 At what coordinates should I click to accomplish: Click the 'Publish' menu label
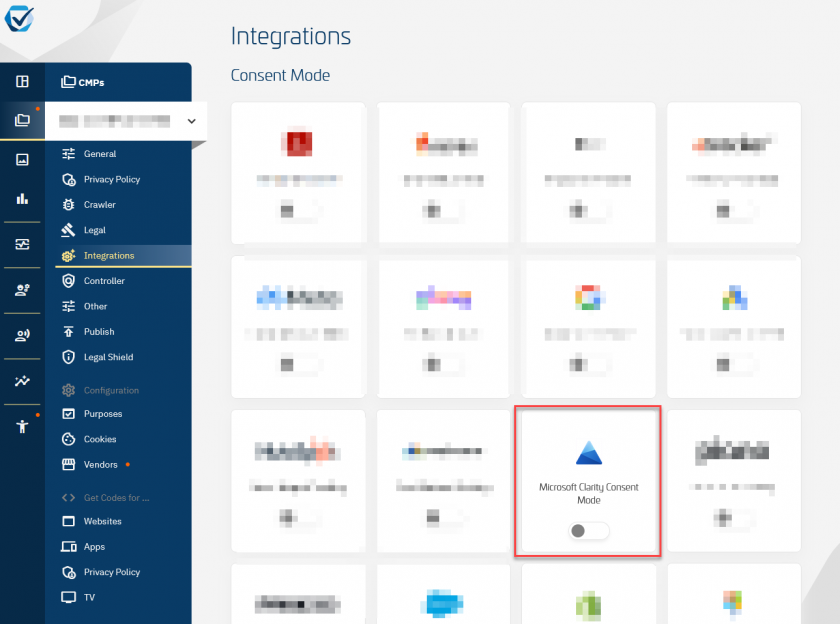pos(99,332)
